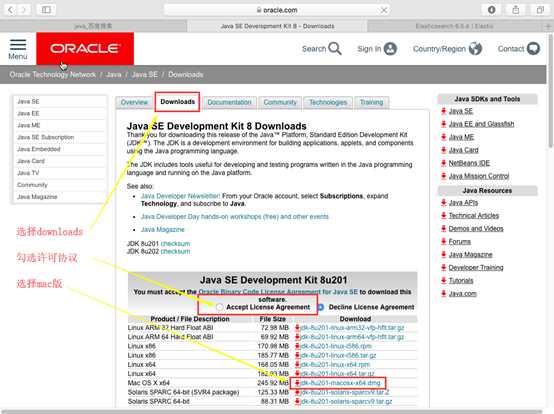Open the Safari downloads icon

[491, 10]
